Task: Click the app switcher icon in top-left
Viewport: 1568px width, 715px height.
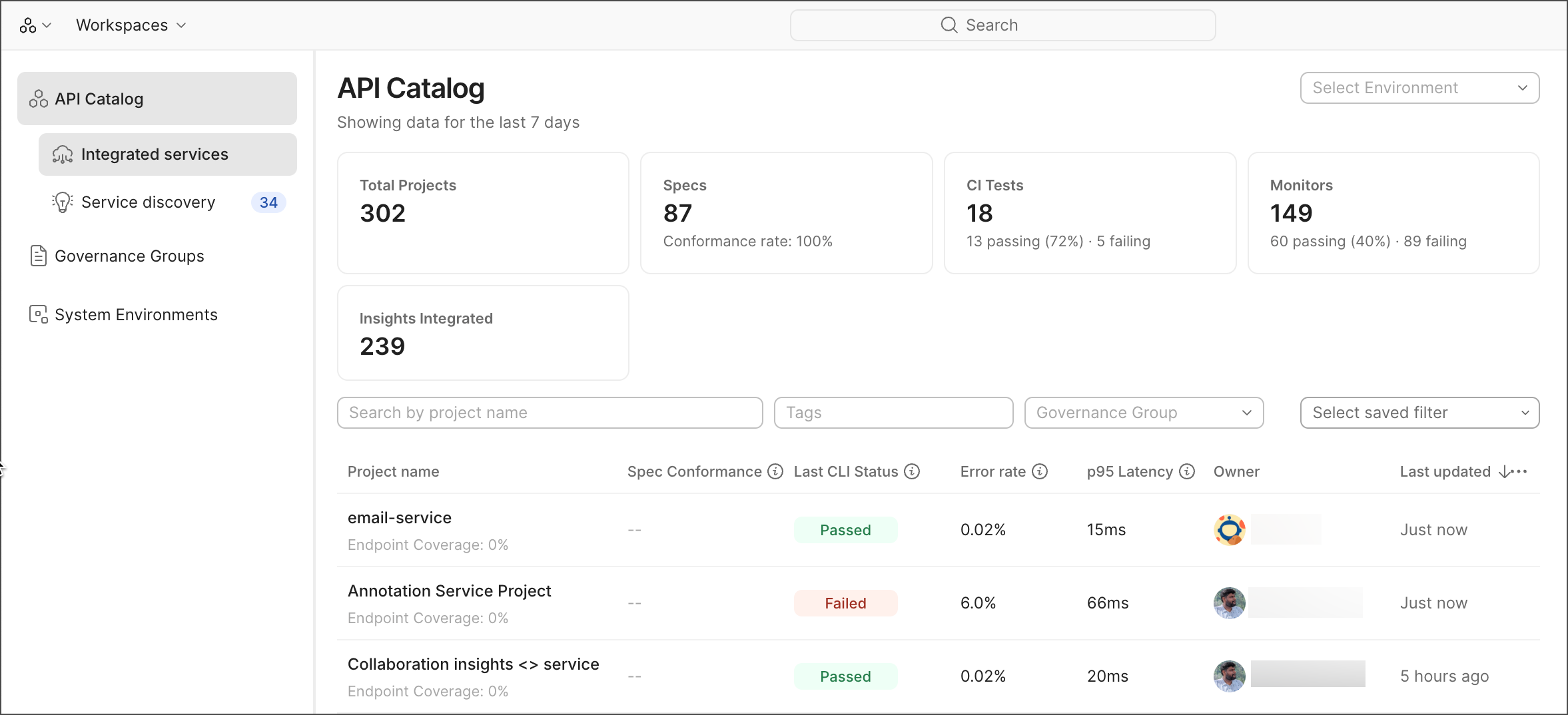Action: click(35, 25)
